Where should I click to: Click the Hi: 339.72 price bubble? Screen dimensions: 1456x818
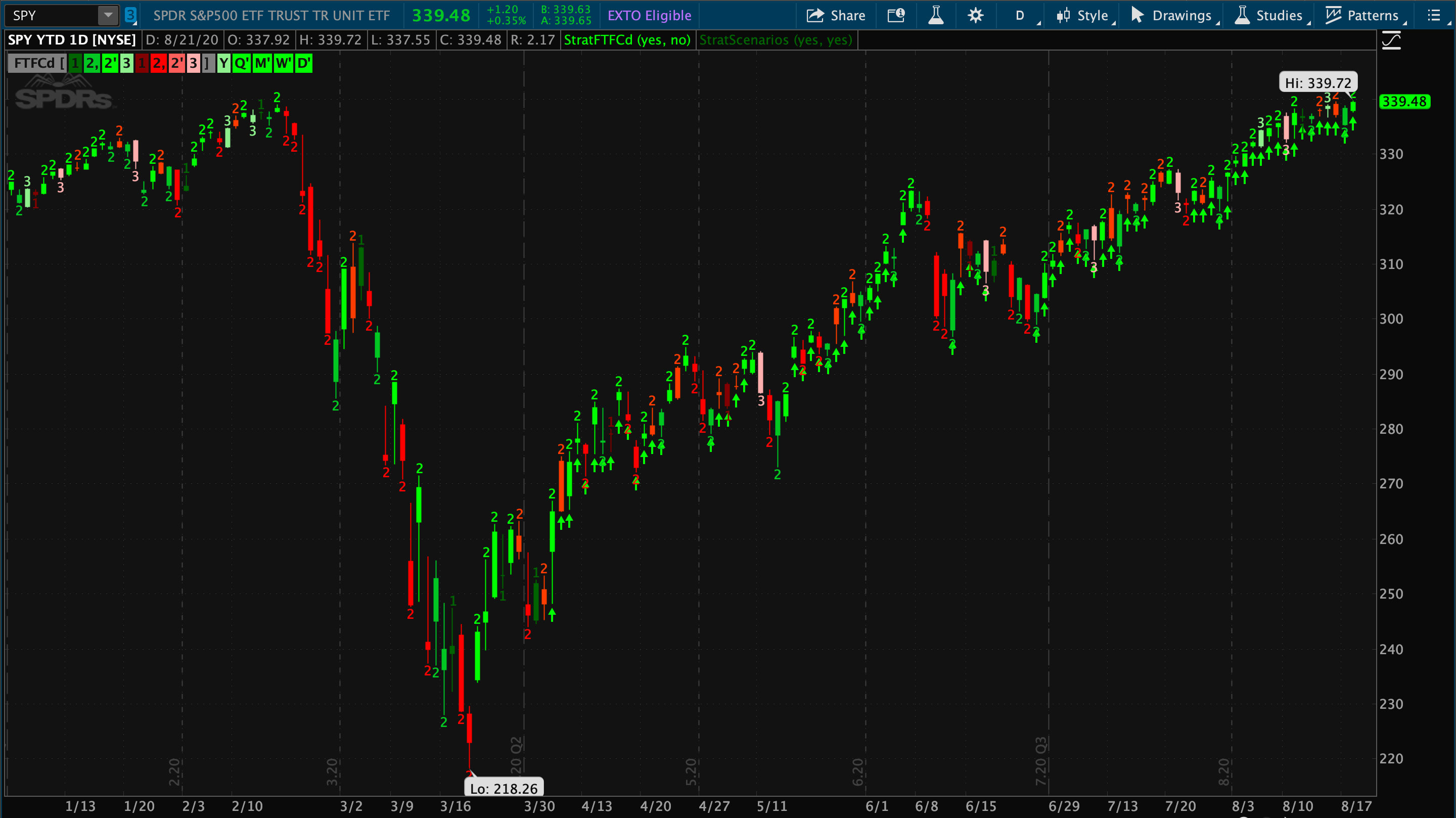tap(1318, 82)
